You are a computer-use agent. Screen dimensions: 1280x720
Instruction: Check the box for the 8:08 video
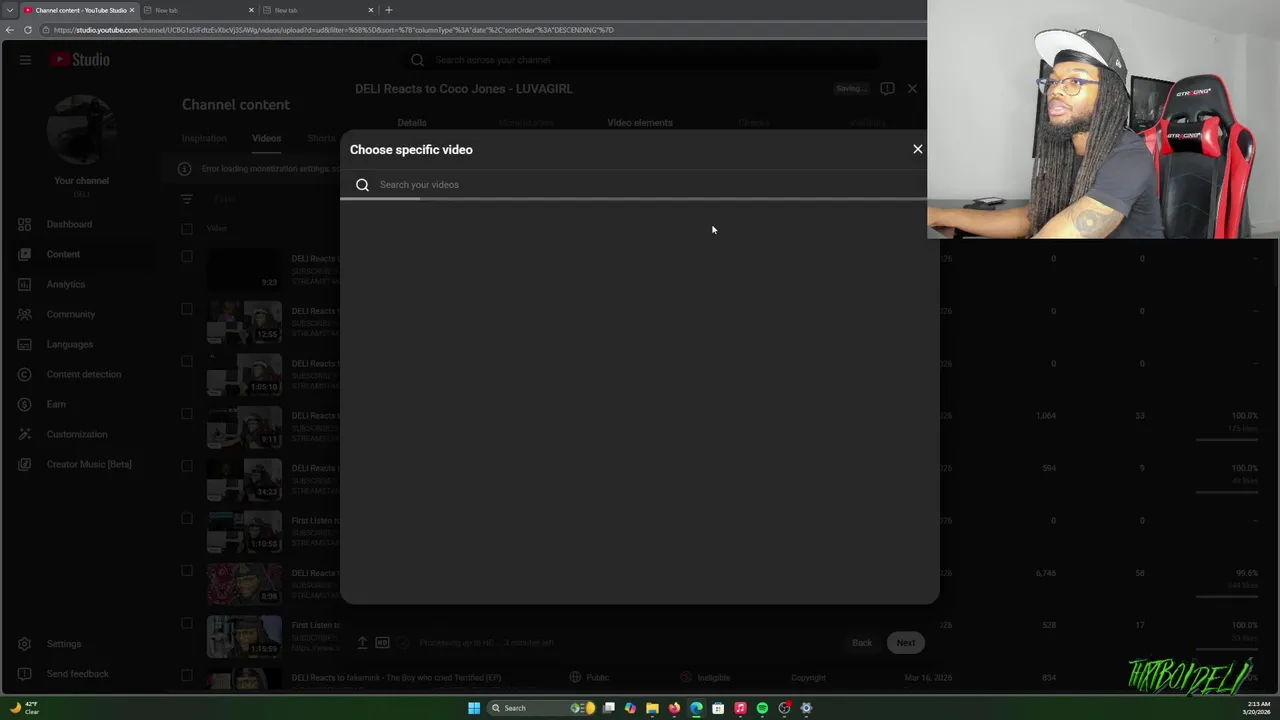tap(187, 571)
